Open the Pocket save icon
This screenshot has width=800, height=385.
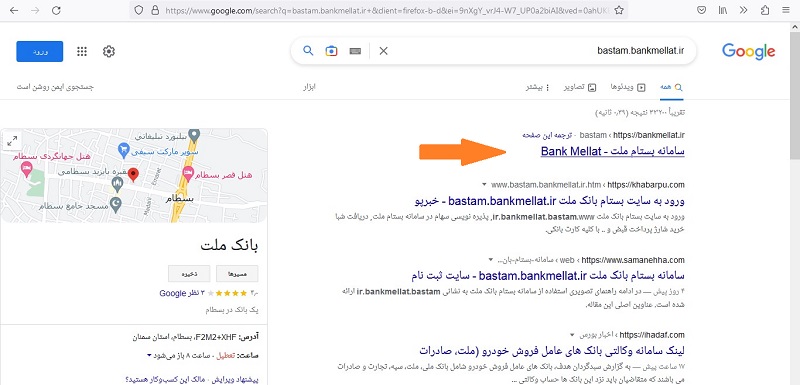pos(702,10)
